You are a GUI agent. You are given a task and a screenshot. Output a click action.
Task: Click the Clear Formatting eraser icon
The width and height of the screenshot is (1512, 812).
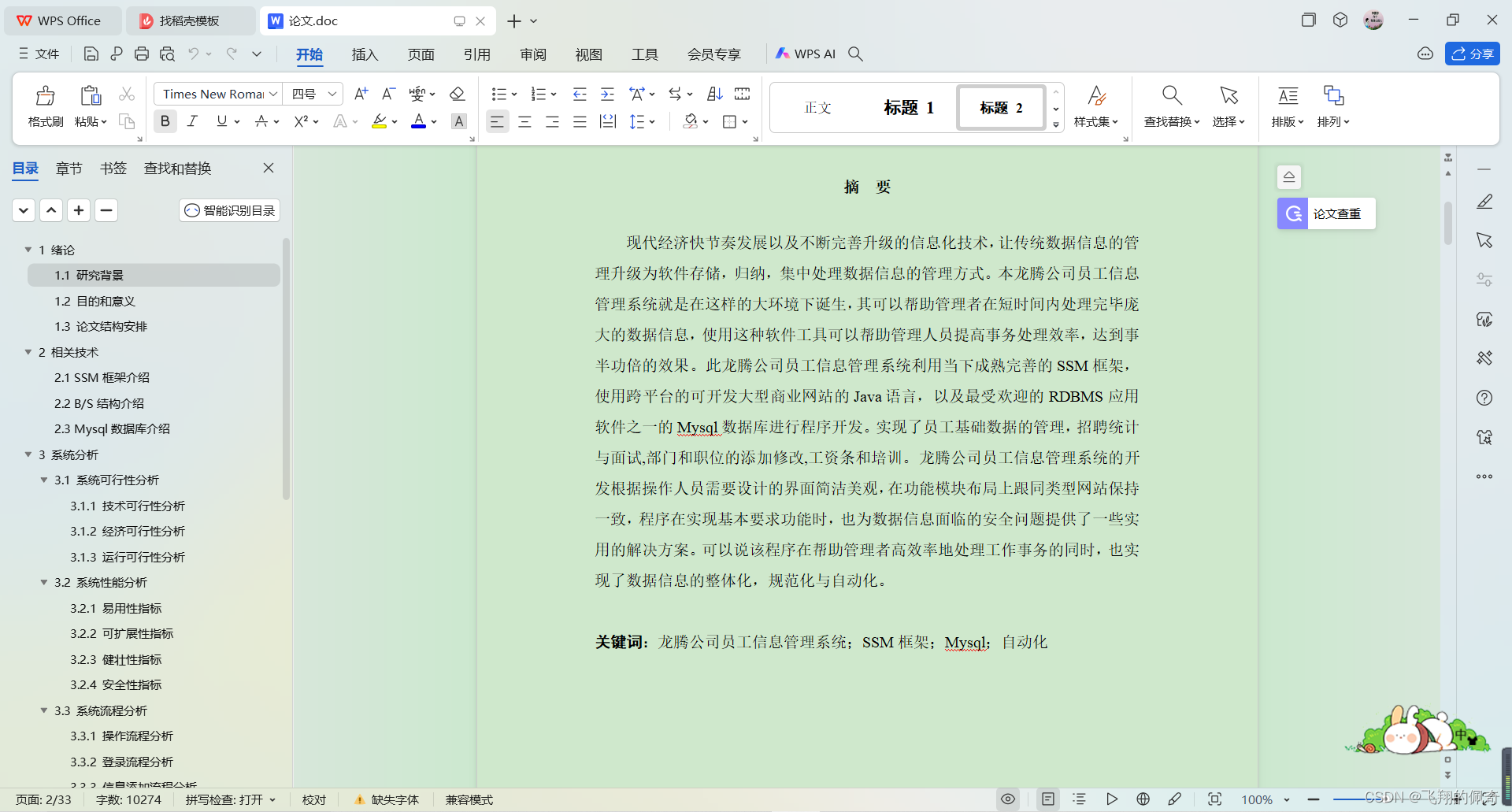pos(457,94)
